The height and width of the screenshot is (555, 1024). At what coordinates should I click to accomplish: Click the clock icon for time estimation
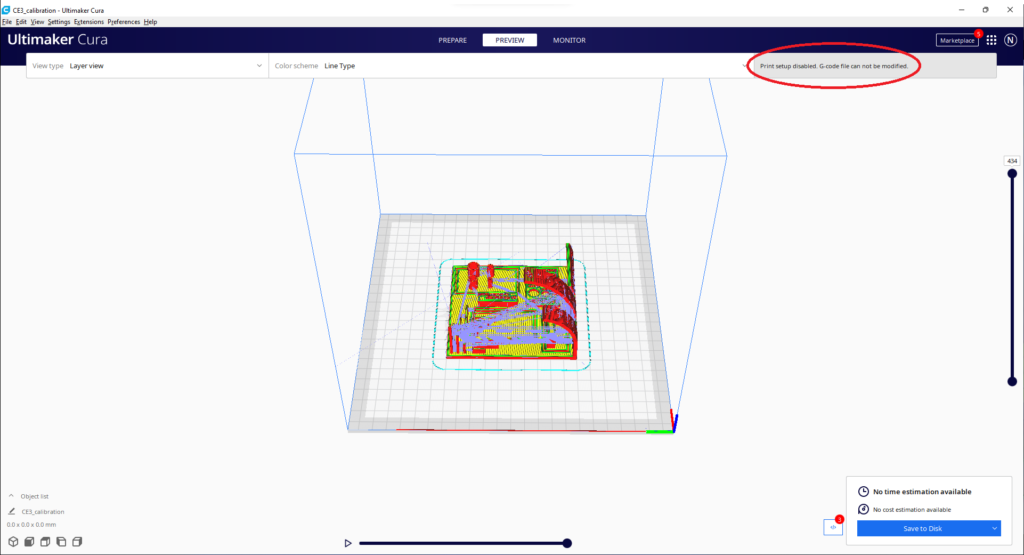pos(863,492)
